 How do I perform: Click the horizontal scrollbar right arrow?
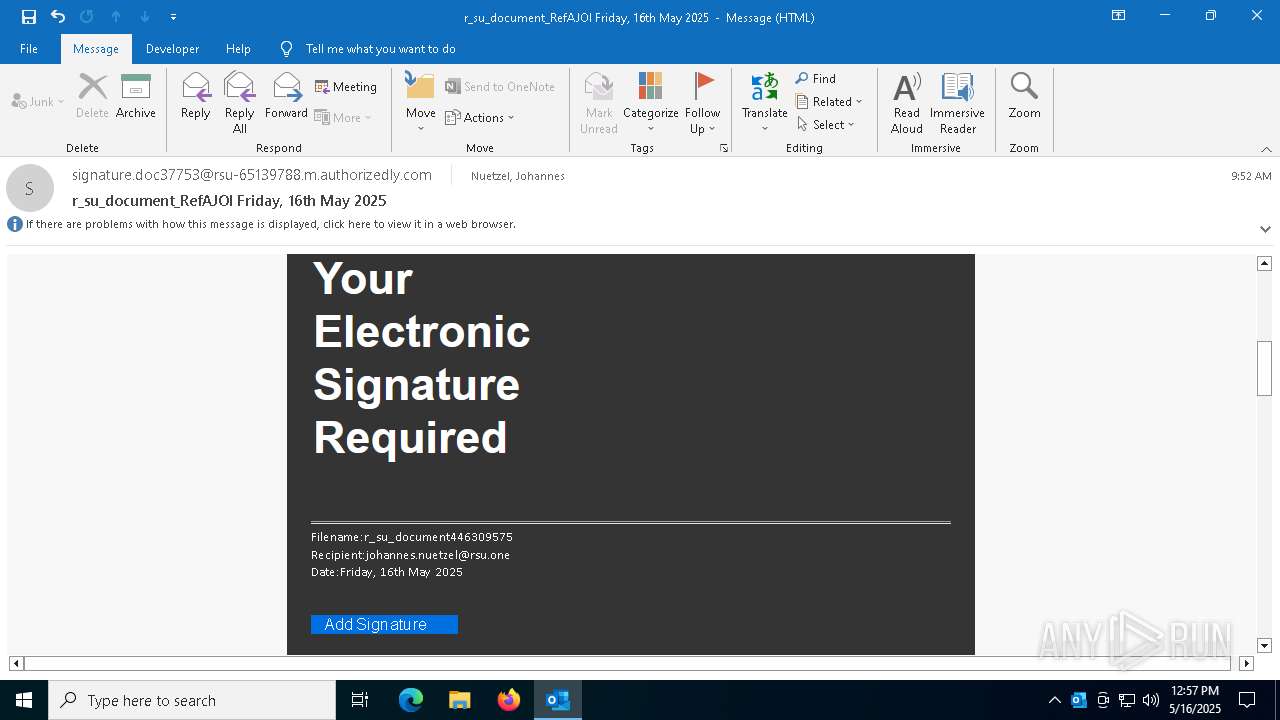tap(1246, 663)
